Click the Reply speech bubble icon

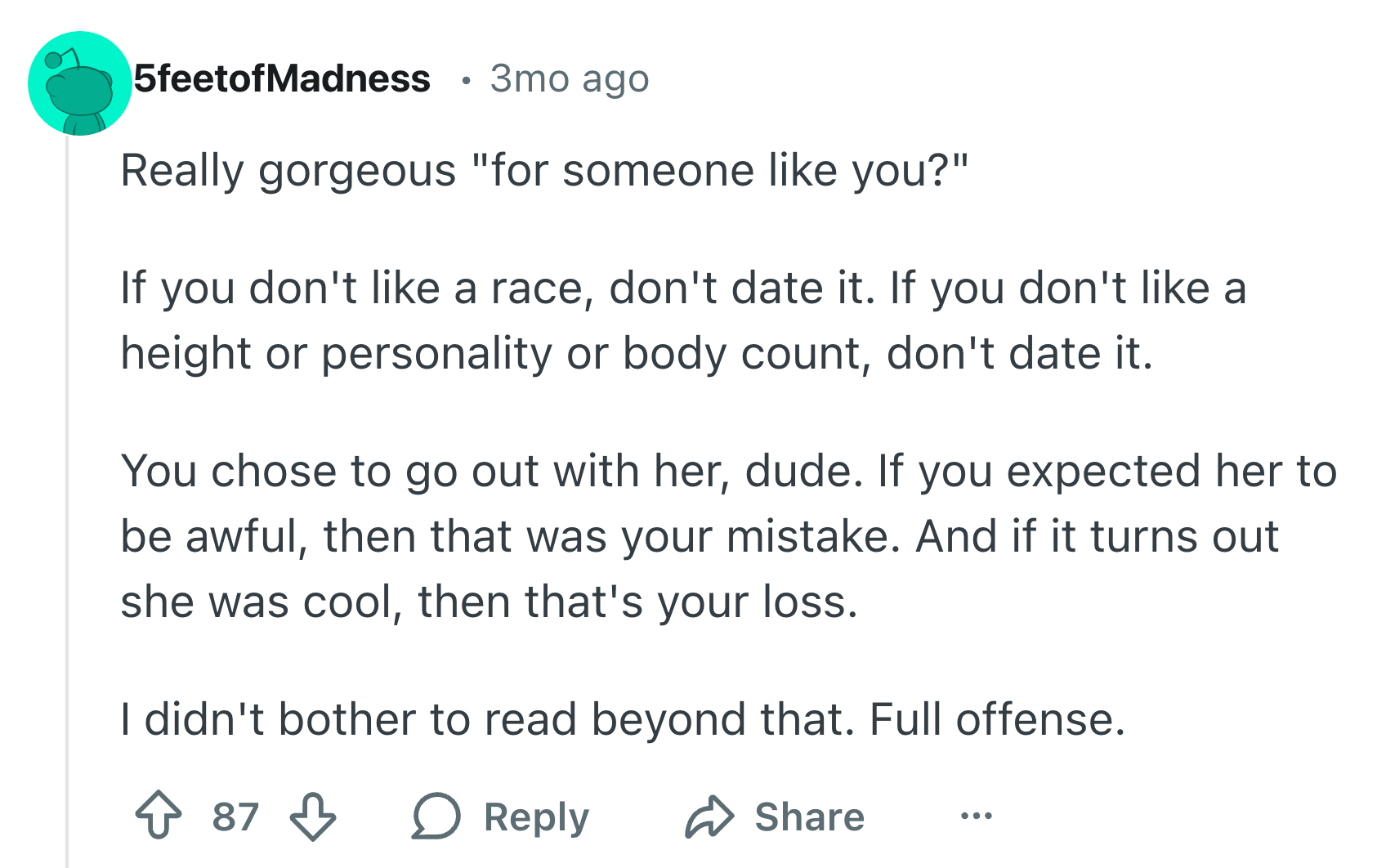tap(436, 816)
